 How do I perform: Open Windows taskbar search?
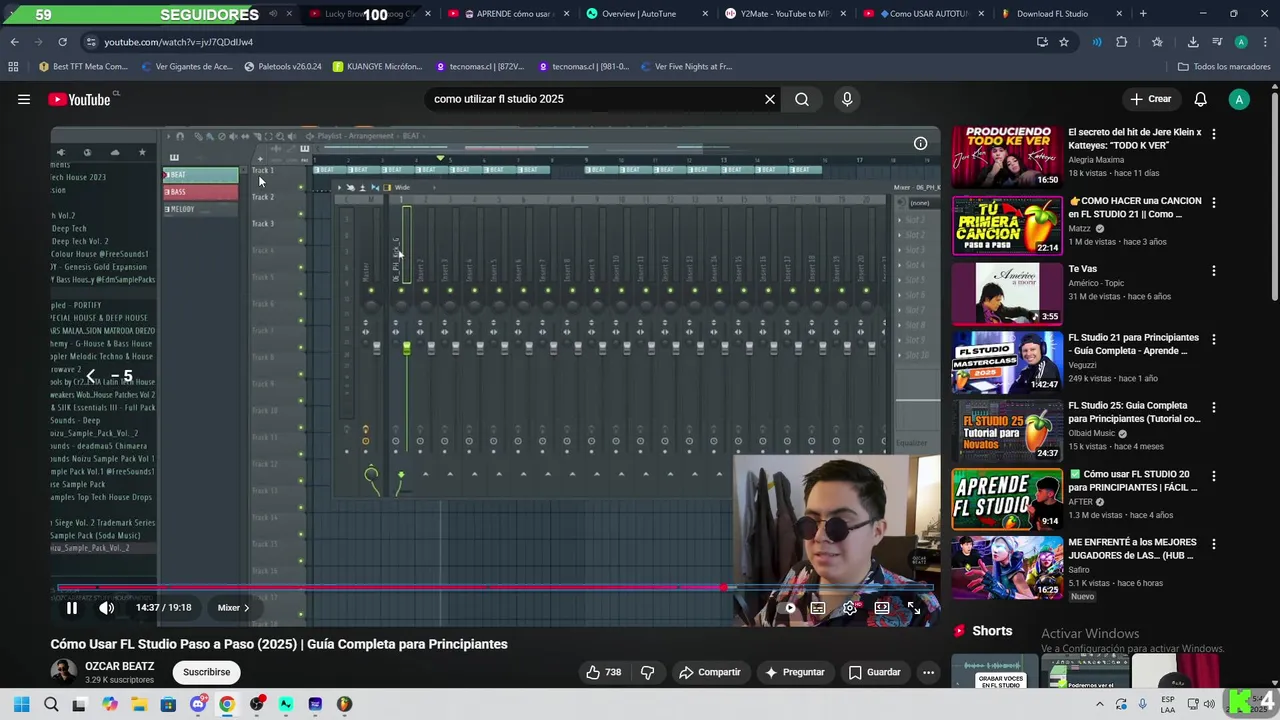tap(51, 704)
